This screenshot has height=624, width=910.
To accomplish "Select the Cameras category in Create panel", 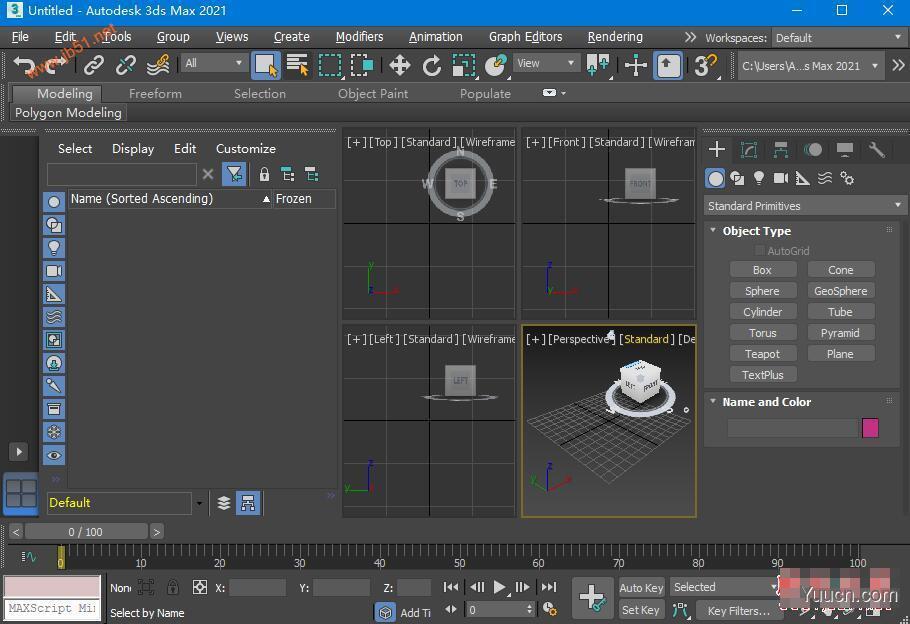I will (781, 178).
